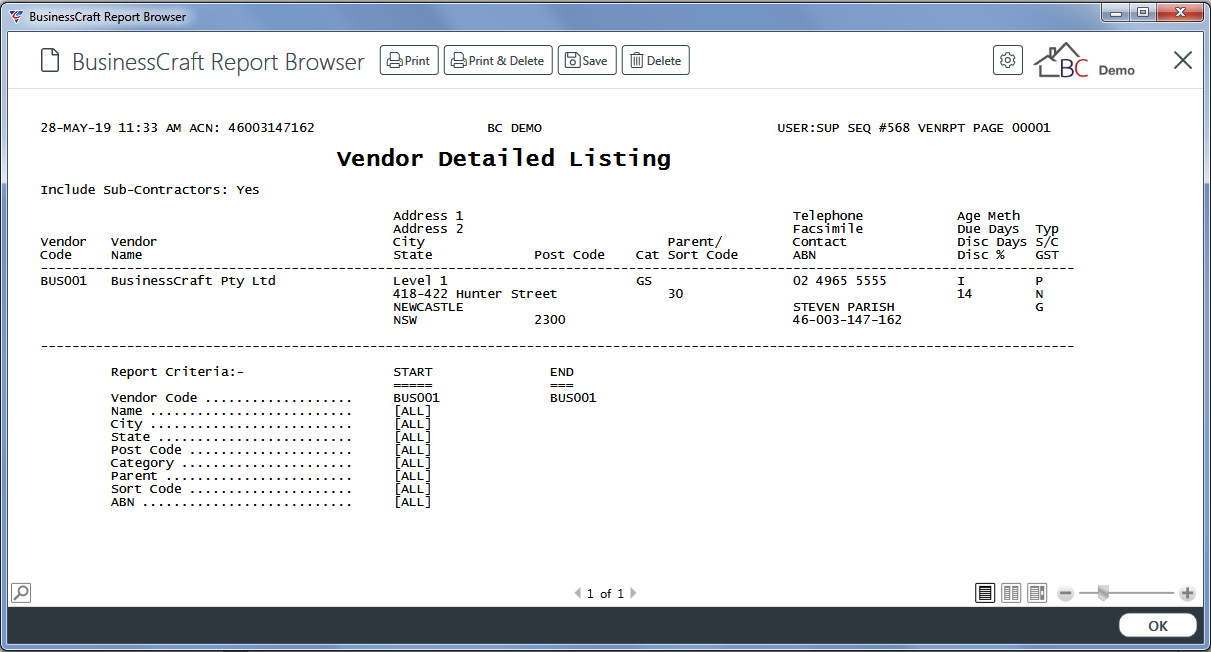The image size is (1211, 652).
Task: Click the 'Category' criteria label
Action: tap(142, 463)
